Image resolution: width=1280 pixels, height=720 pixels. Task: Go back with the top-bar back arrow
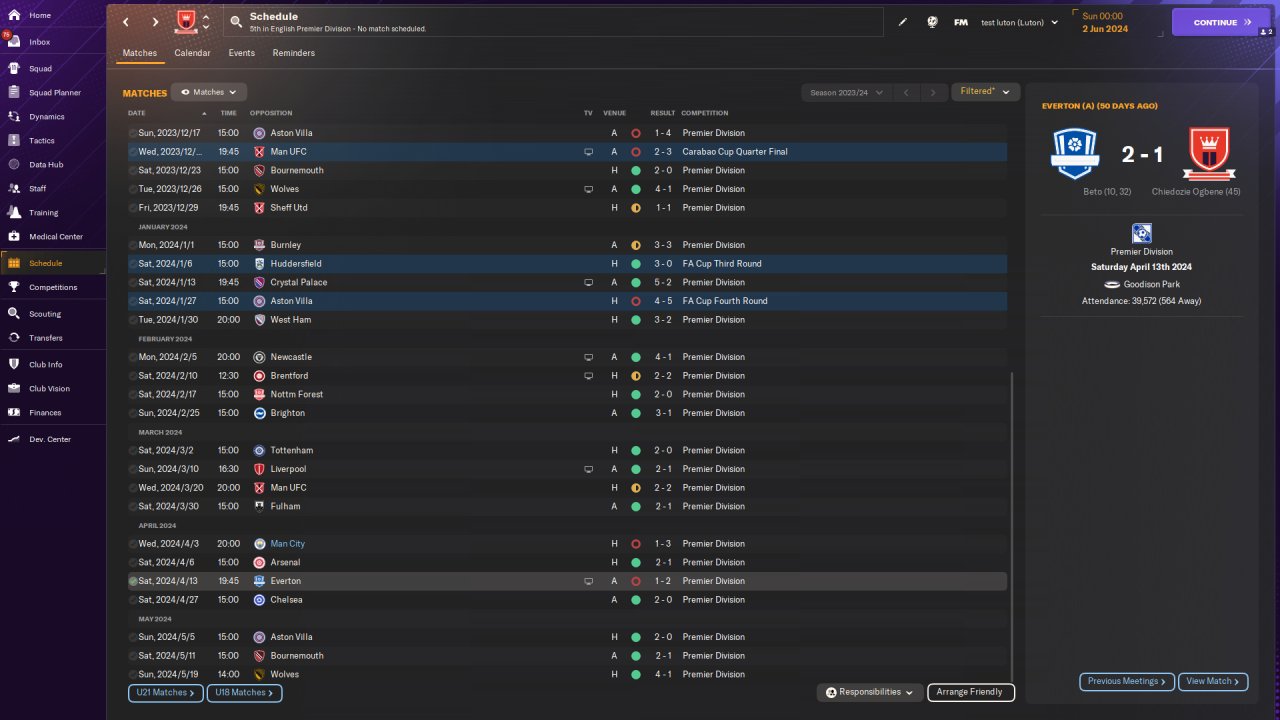tap(125, 22)
